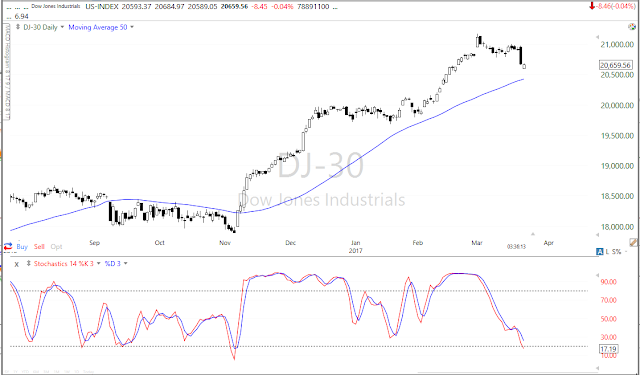Click the DJ-30 Daily plot label
This screenshot has width=640, height=375.
click(39, 27)
